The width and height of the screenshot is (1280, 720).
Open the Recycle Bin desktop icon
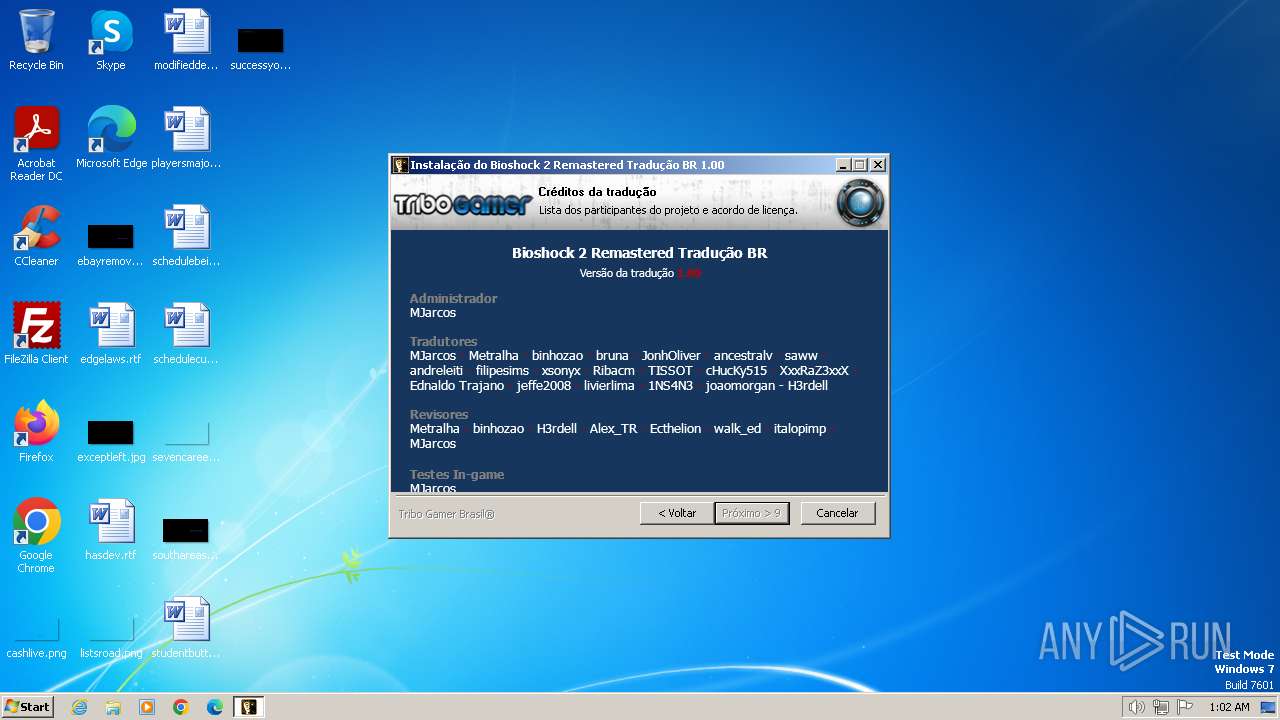[36, 40]
